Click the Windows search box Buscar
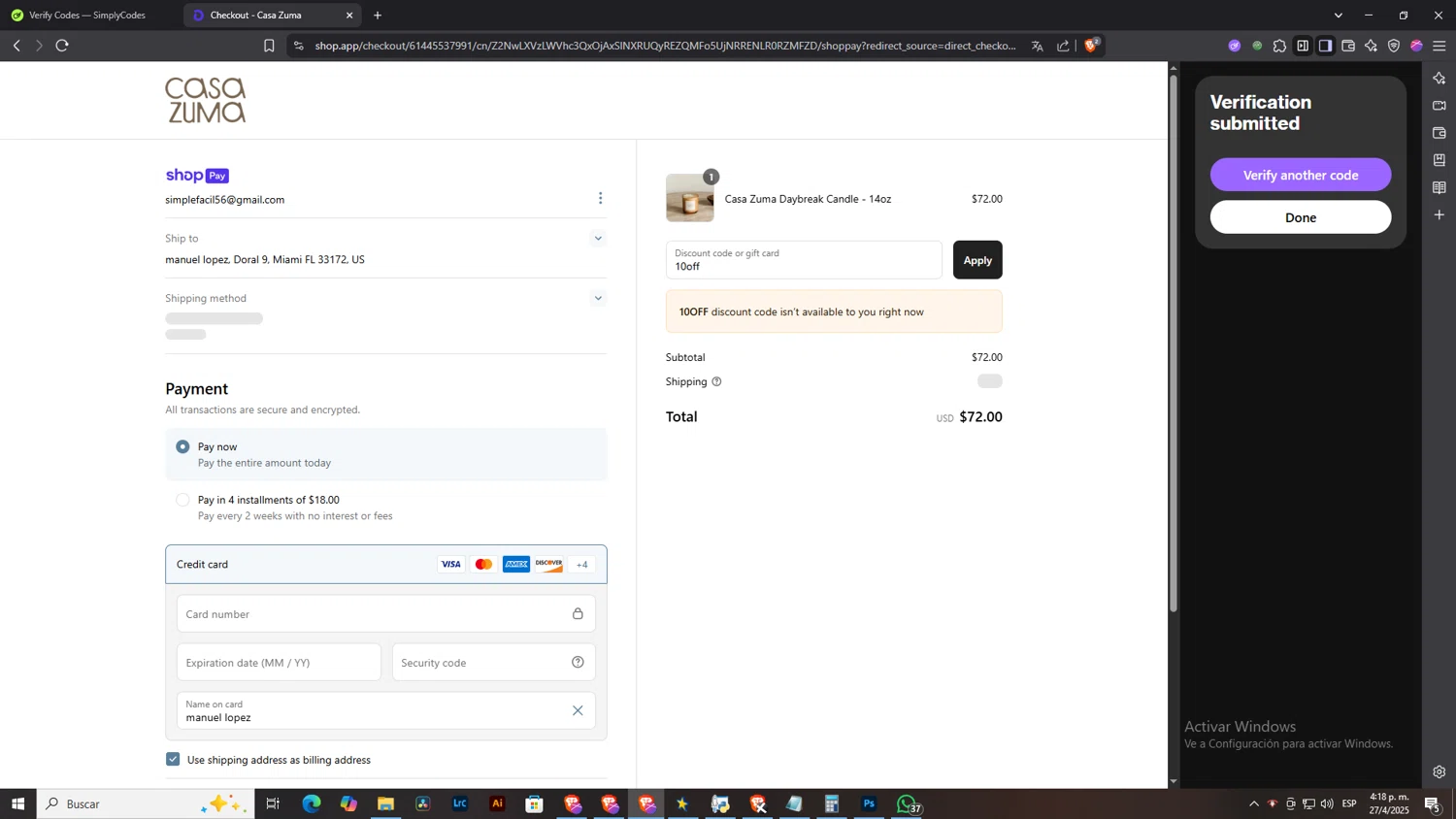 pos(146,803)
